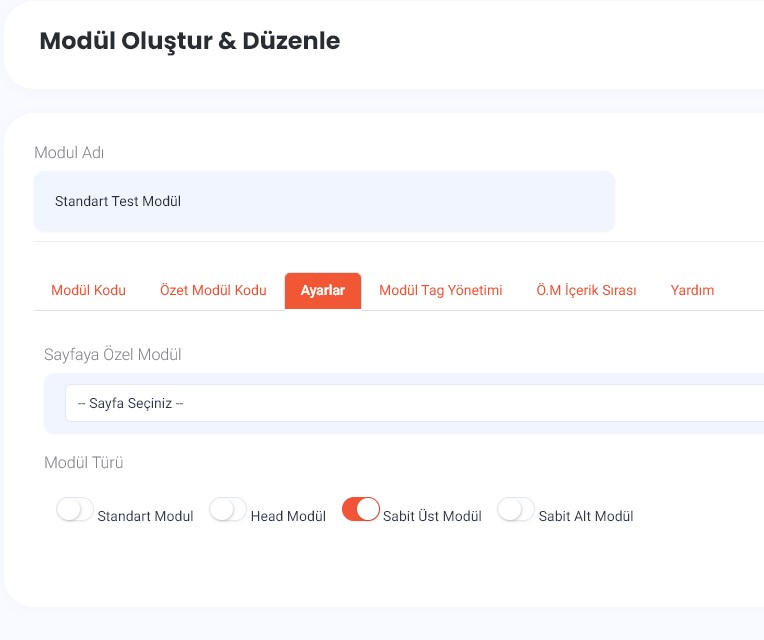Disable the Sabit Üst Modül toggle switch
764x640 pixels.
click(x=361, y=510)
